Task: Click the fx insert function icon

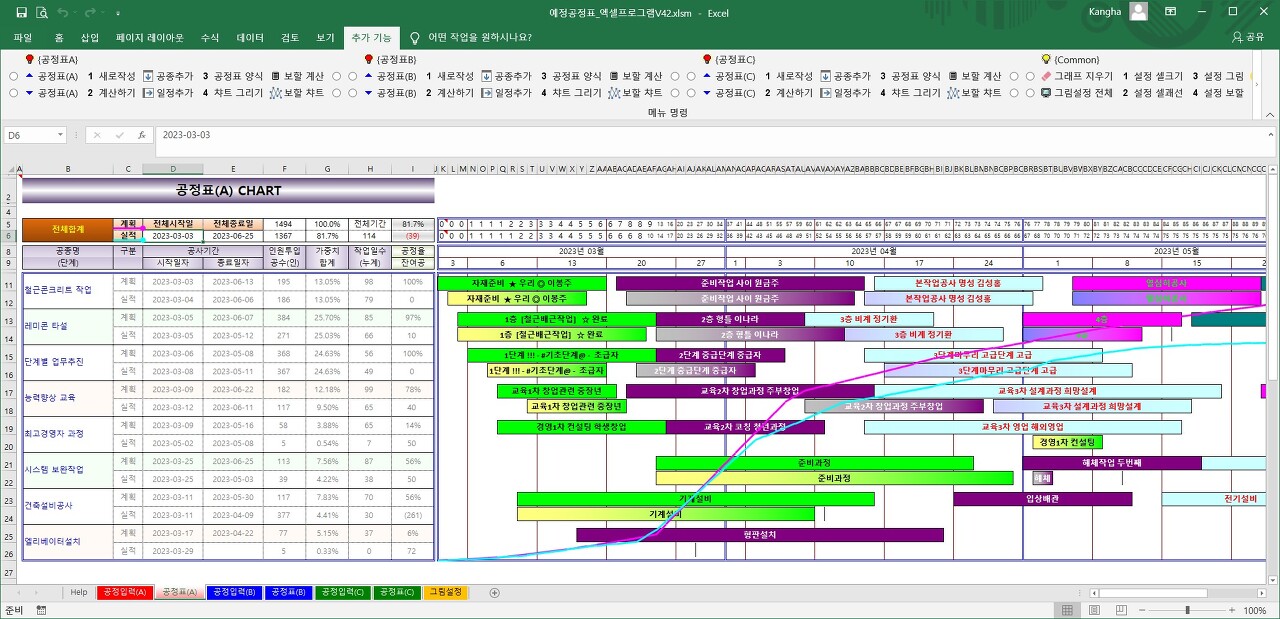Action: click(x=141, y=135)
